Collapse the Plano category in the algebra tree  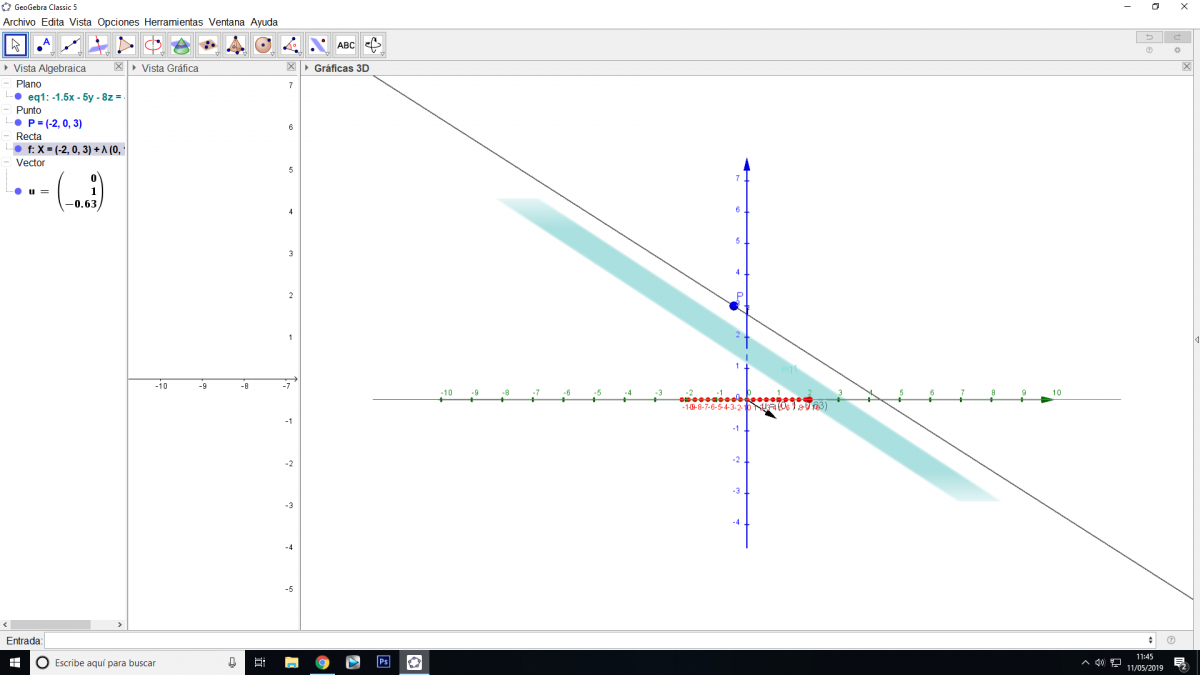(x=6, y=84)
